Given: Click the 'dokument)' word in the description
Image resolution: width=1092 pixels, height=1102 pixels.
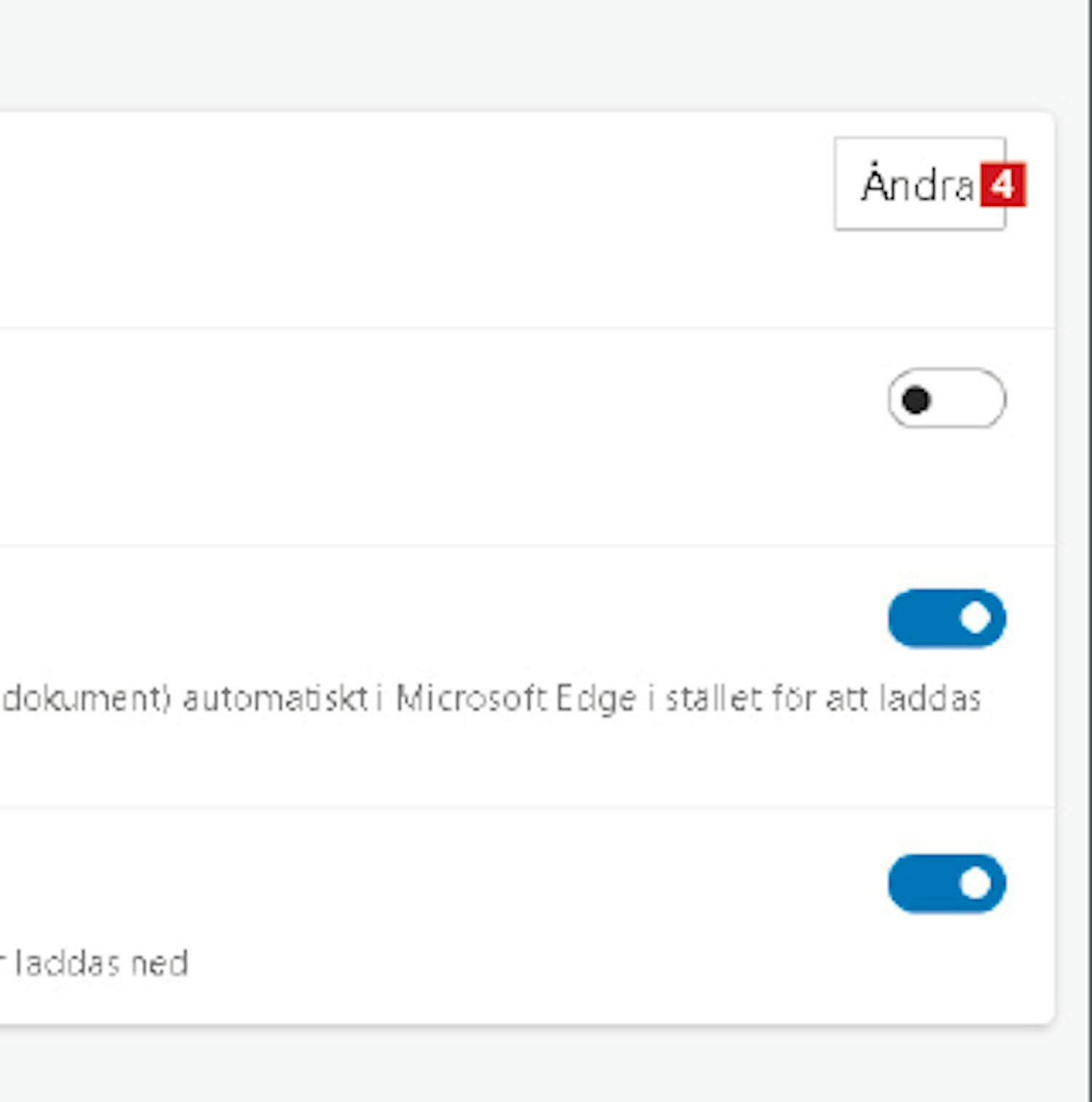Looking at the screenshot, I should [x=87, y=699].
